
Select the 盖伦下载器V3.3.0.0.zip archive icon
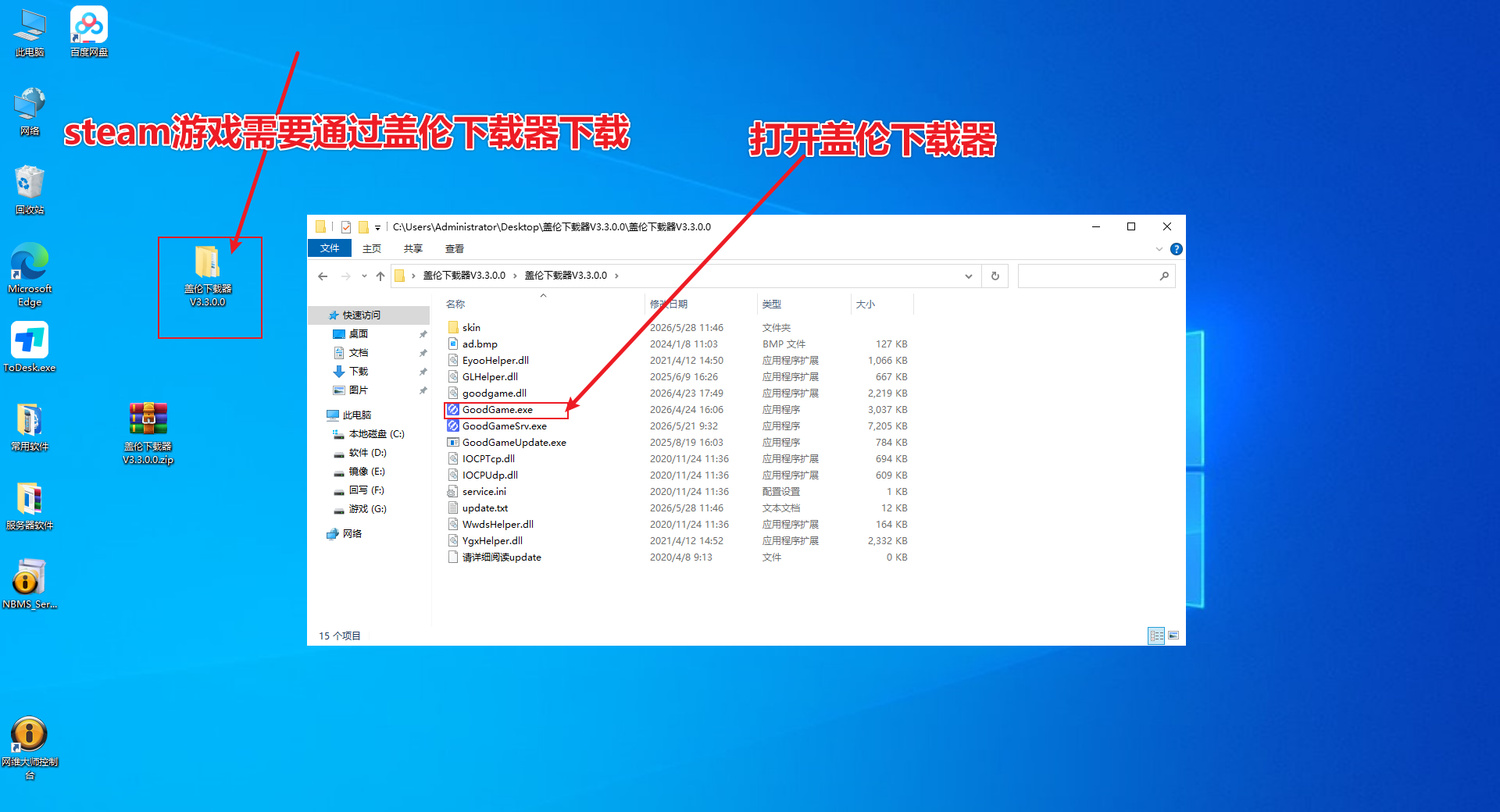click(148, 433)
